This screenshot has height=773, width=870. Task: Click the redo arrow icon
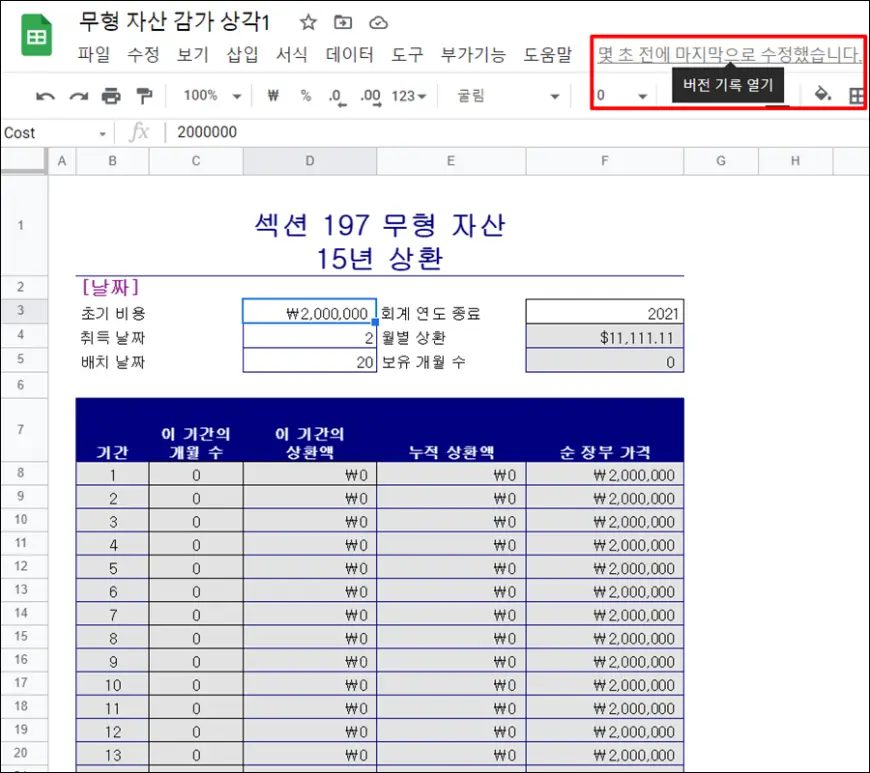(x=78, y=96)
